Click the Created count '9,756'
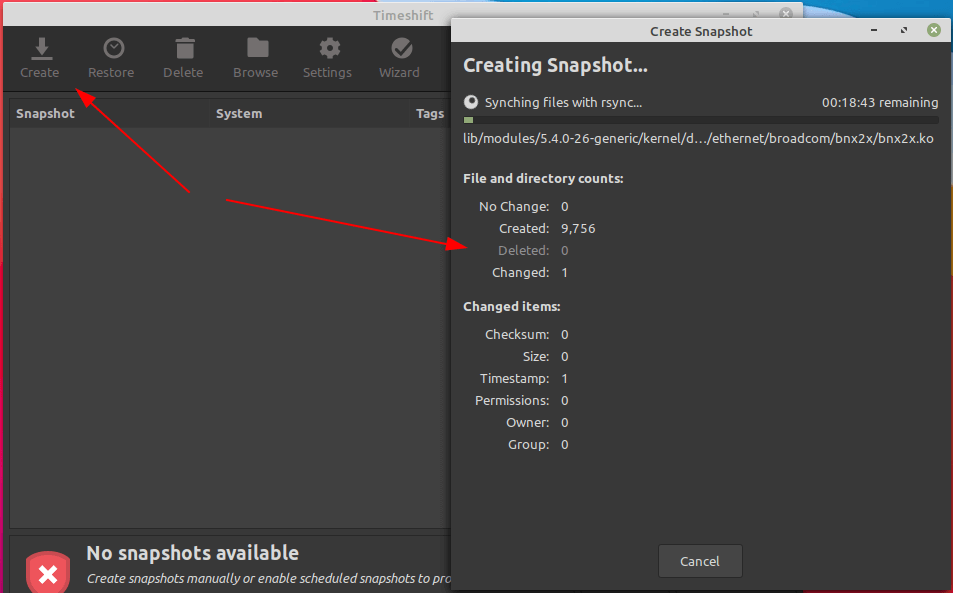953x593 pixels. click(578, 229)
